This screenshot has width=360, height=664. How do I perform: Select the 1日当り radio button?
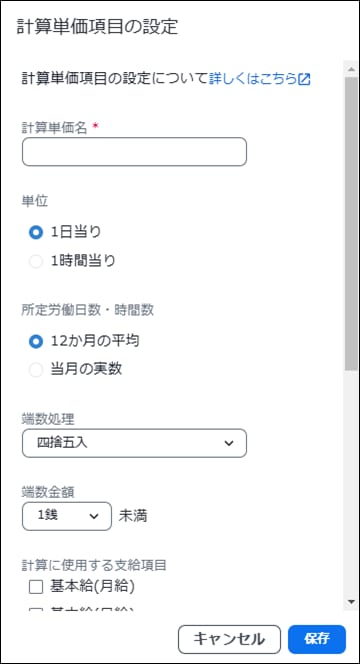(36, 232)
